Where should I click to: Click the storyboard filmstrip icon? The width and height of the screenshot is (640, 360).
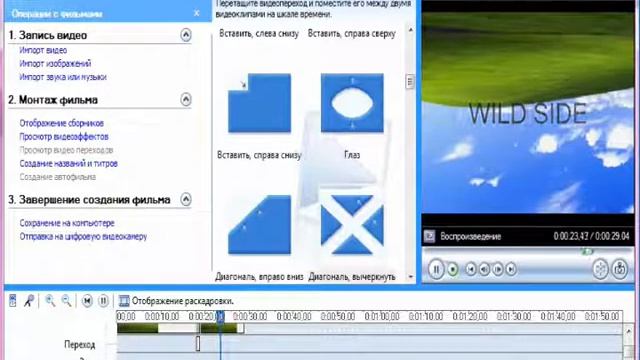(x=124, y=301)
